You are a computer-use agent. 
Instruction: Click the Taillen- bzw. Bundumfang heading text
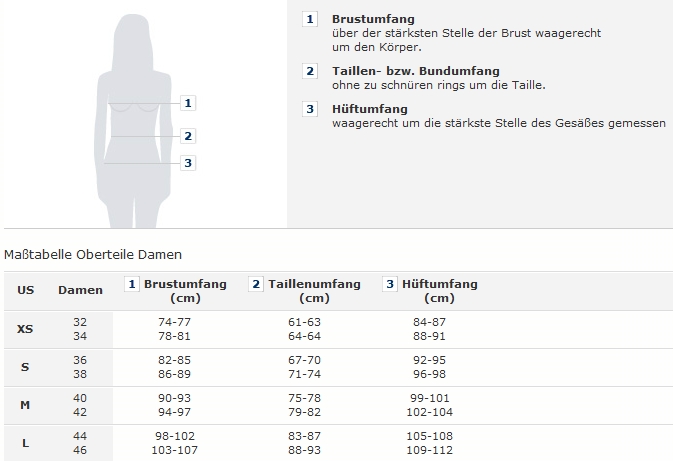coord(415,71)
